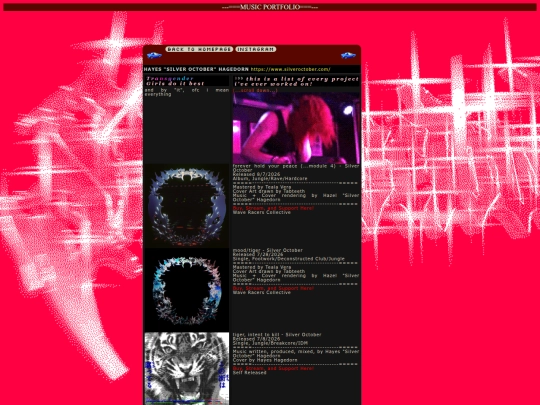Click the right blue car icon

click(348, 55)
